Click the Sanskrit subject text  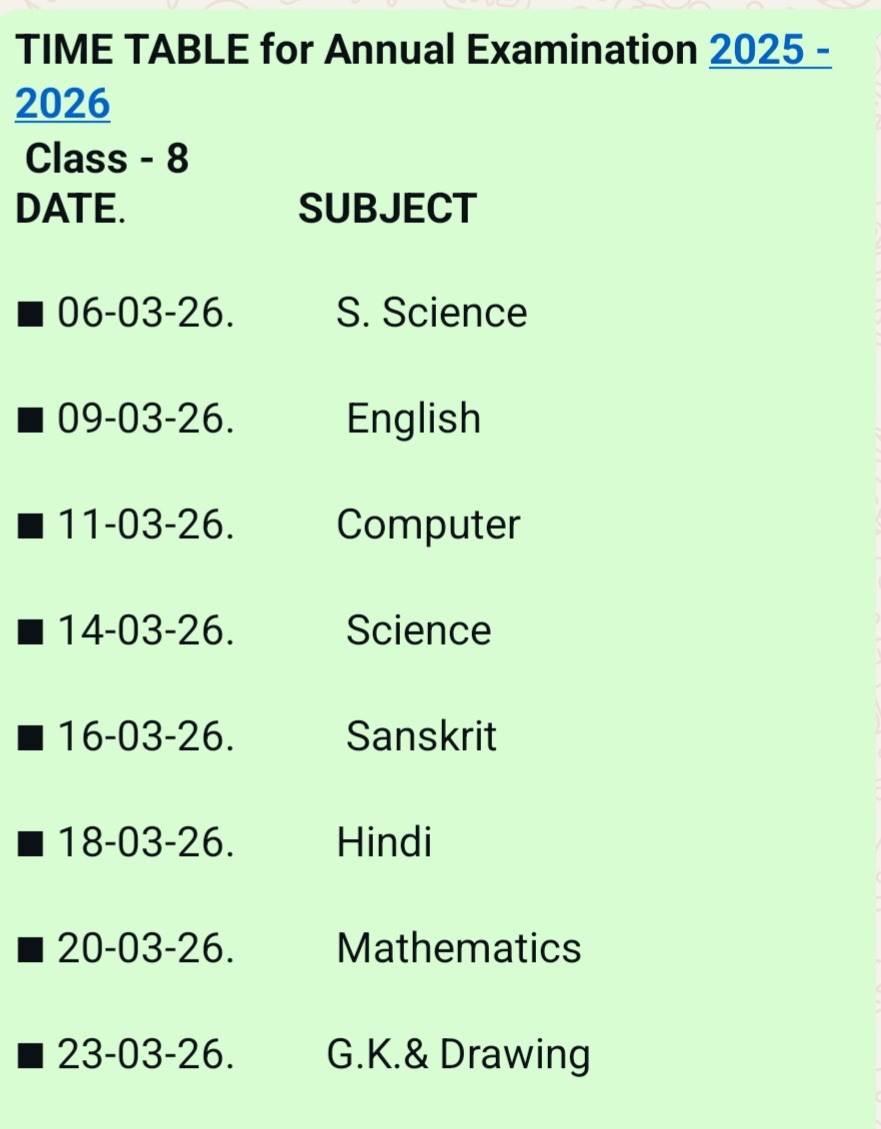pyautogui.click(x=421, y=737)
